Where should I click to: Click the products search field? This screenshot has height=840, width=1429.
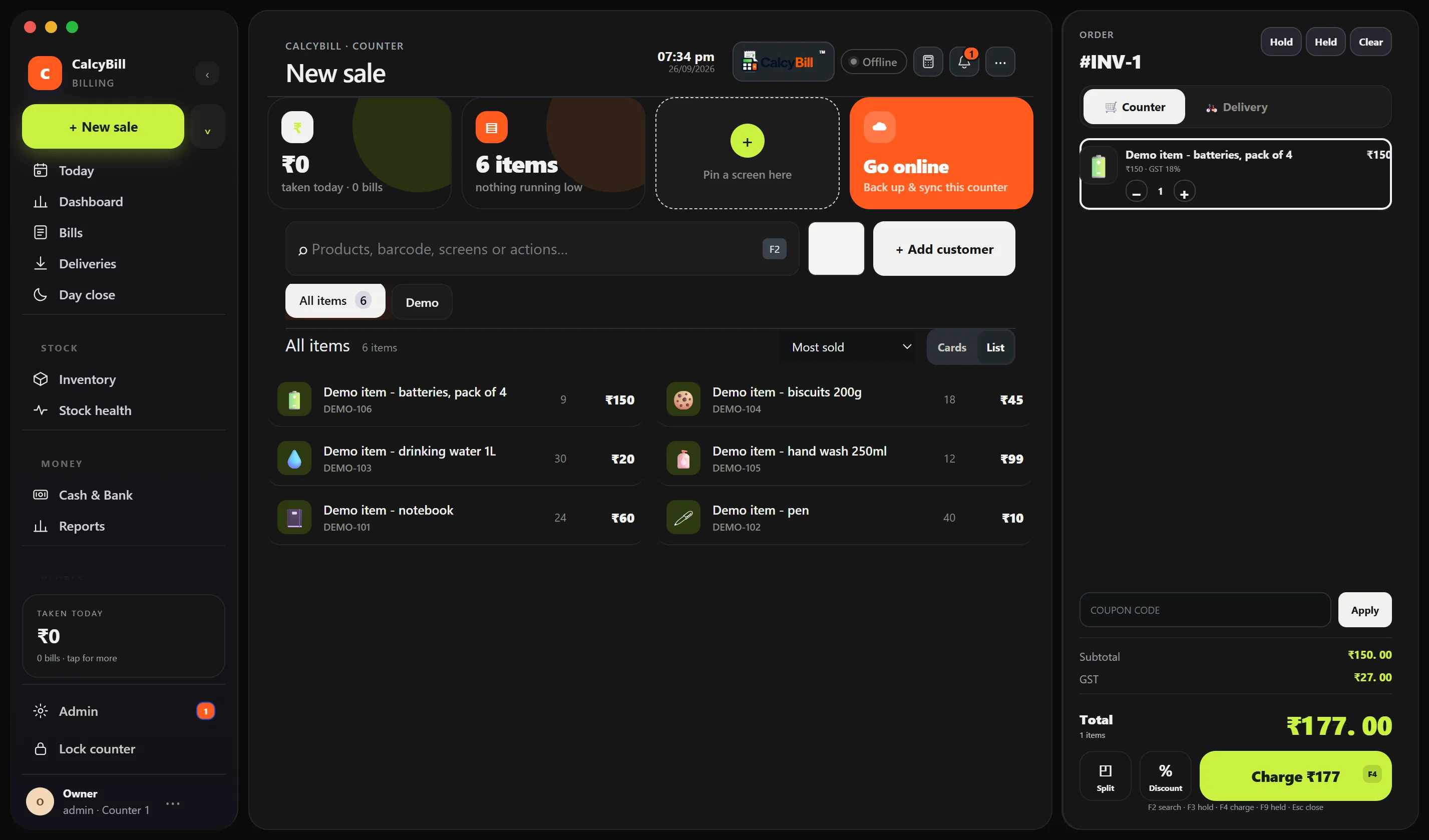tap(542, 249)
